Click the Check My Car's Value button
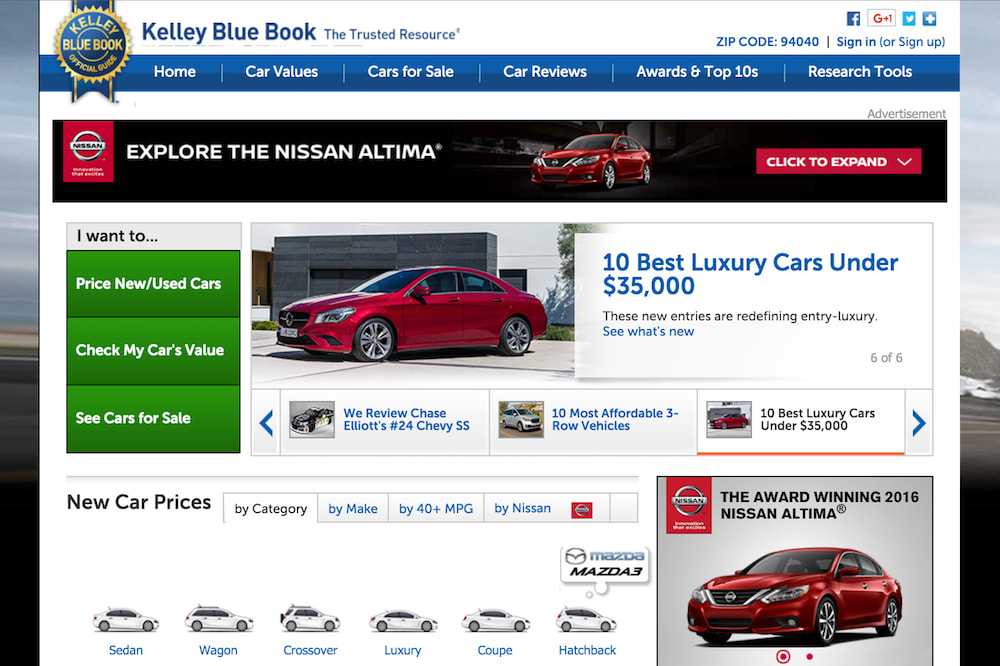Image resolution: width=1000 pixels, height=666 pixels. [x=153, y=350]
